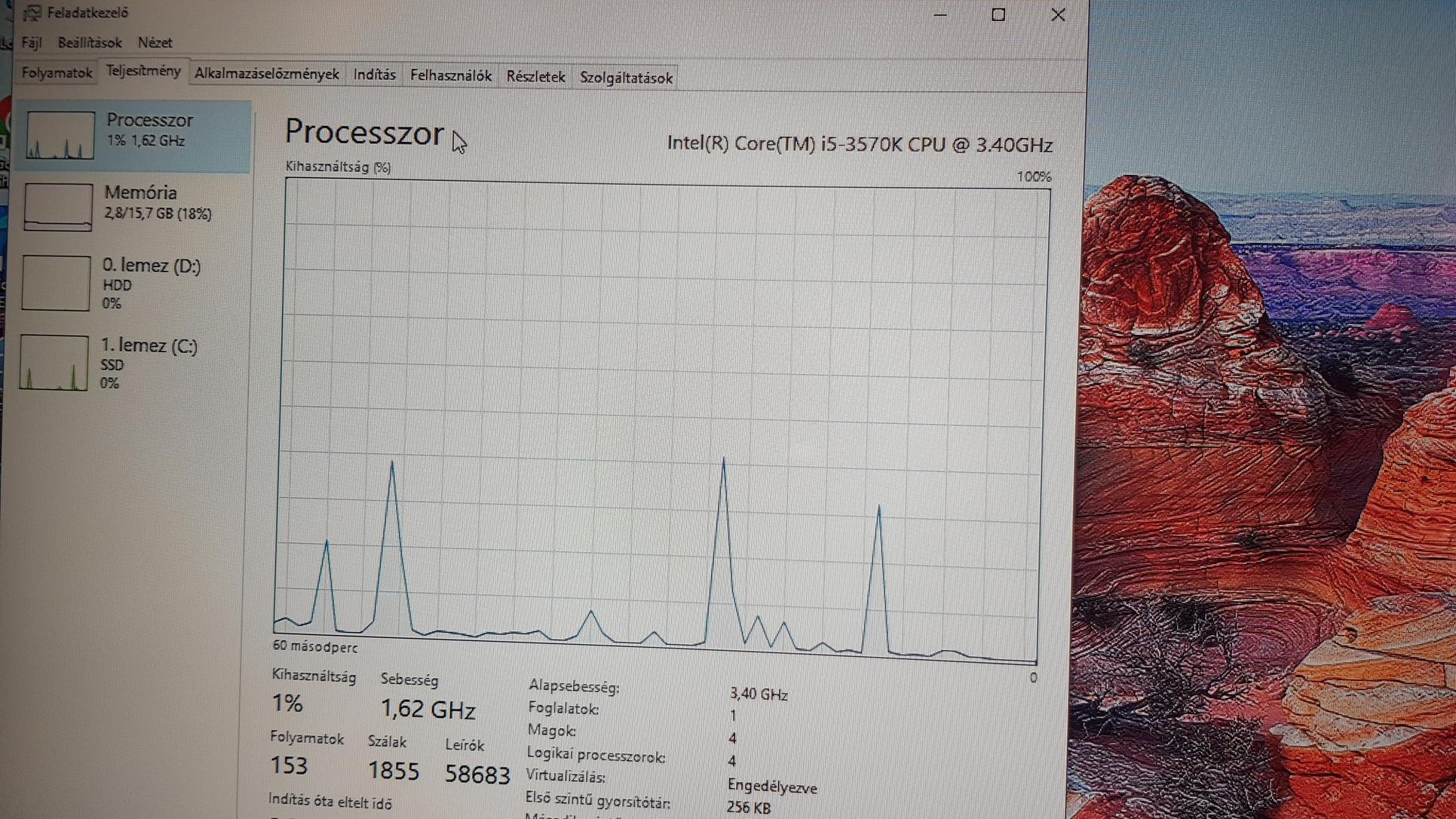
Task: Switch to the Alkalmazáselőzmények tab
Action: (x=266, y=74)
